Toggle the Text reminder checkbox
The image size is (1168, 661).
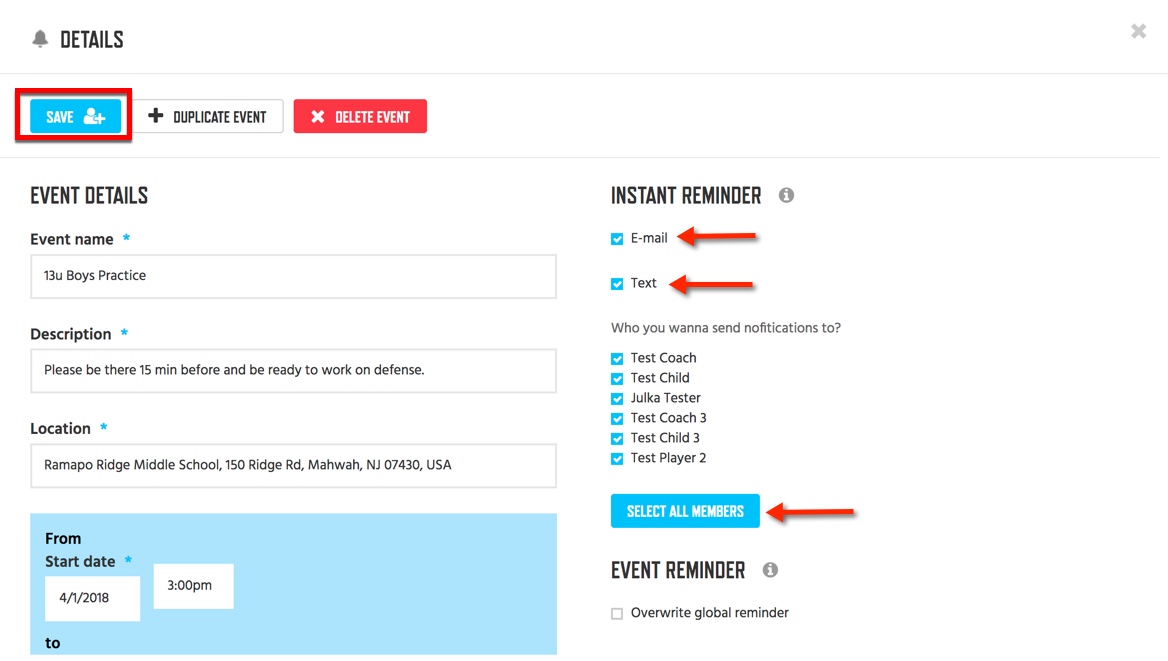point(617,284)
